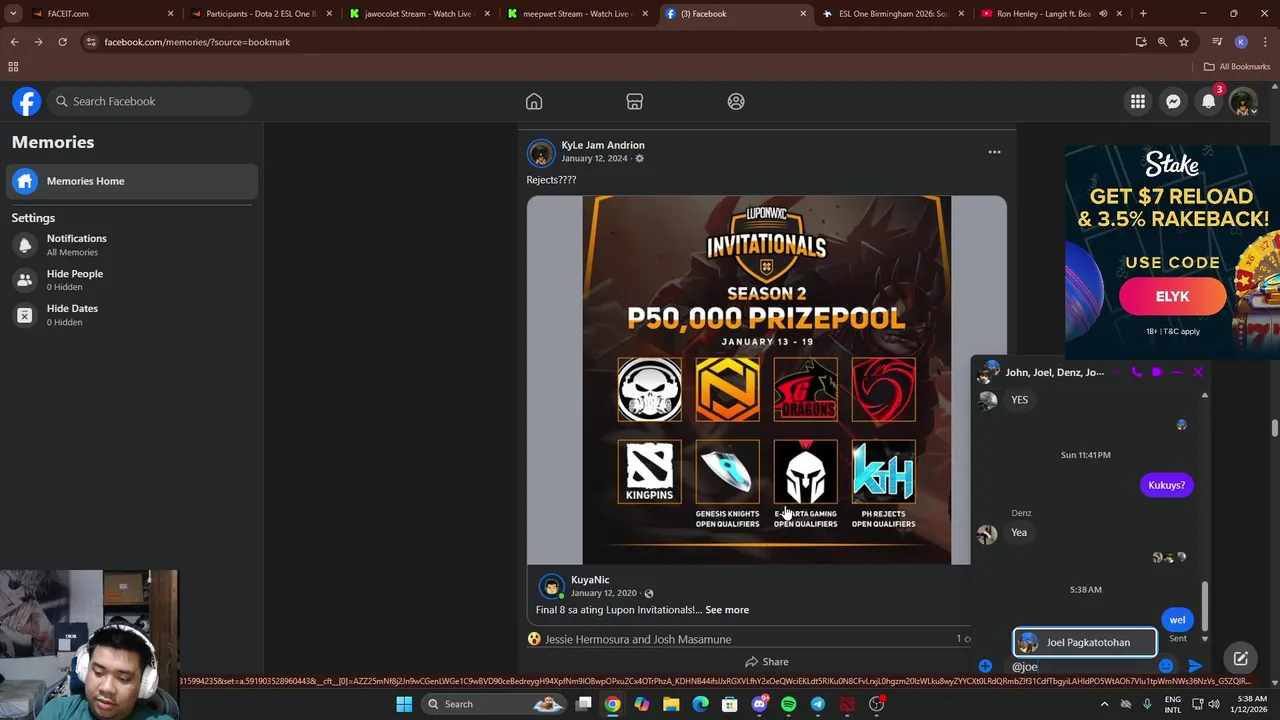Click the Stake ELYK promo button
Screen dimensions: 1280x720
1172,297
